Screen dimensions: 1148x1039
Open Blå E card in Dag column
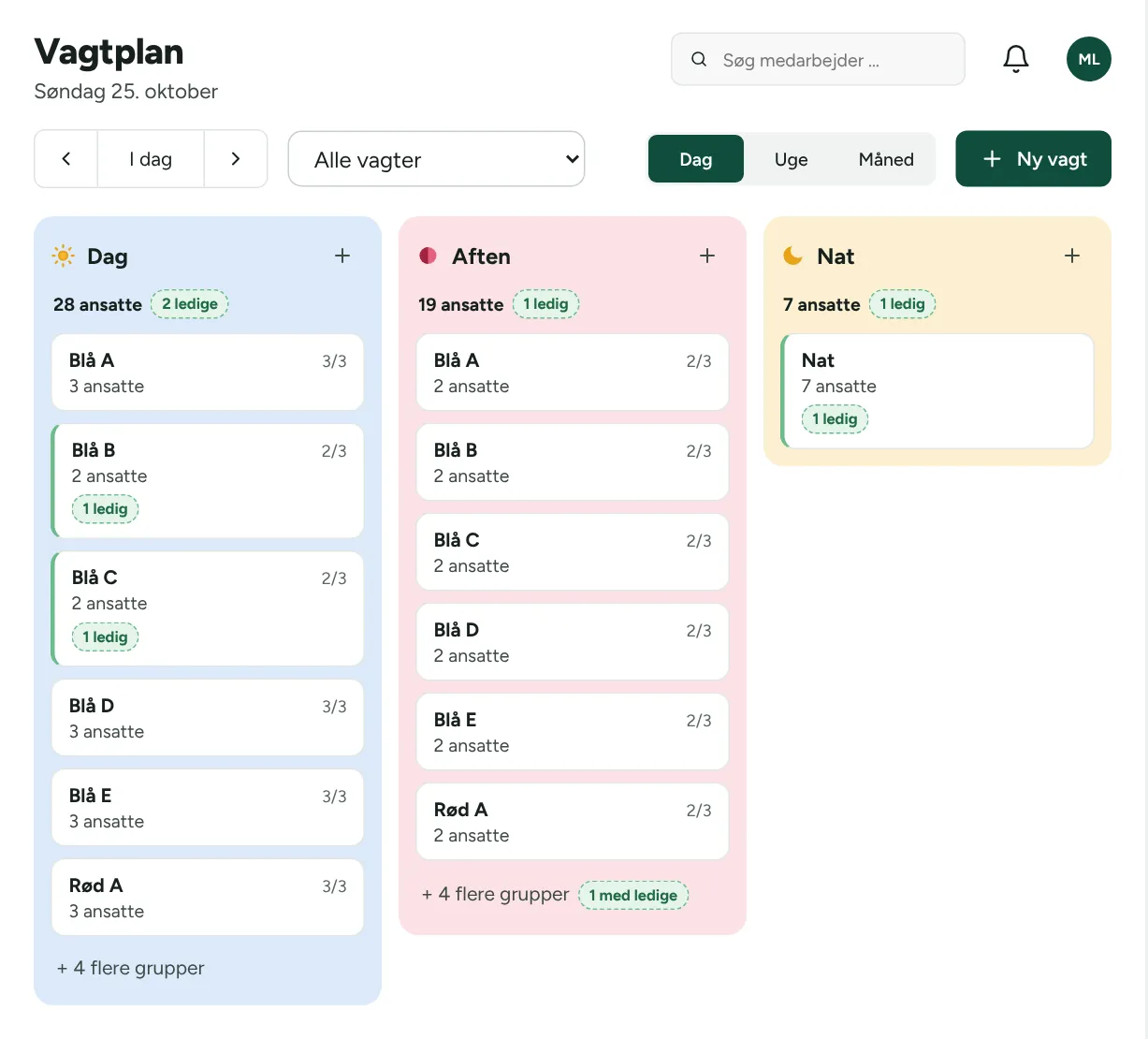[208, 808]
